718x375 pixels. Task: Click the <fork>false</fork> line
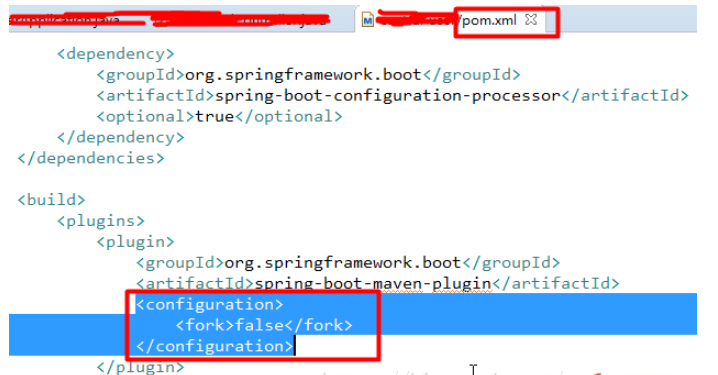pos(264,325)
